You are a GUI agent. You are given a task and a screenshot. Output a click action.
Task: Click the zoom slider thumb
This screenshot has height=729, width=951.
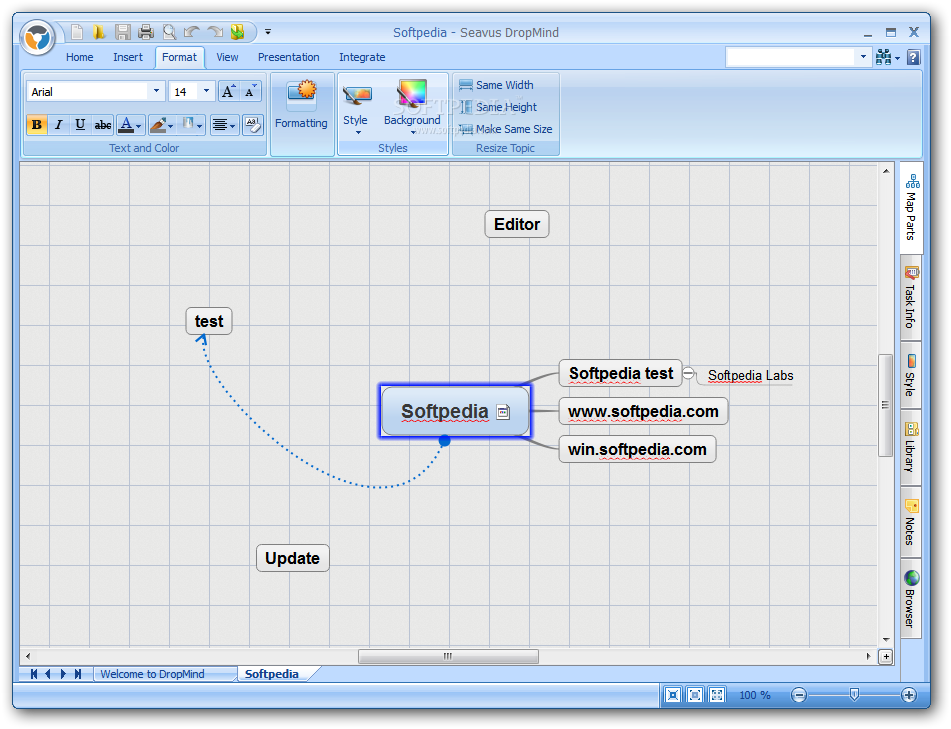coord(854,694)
